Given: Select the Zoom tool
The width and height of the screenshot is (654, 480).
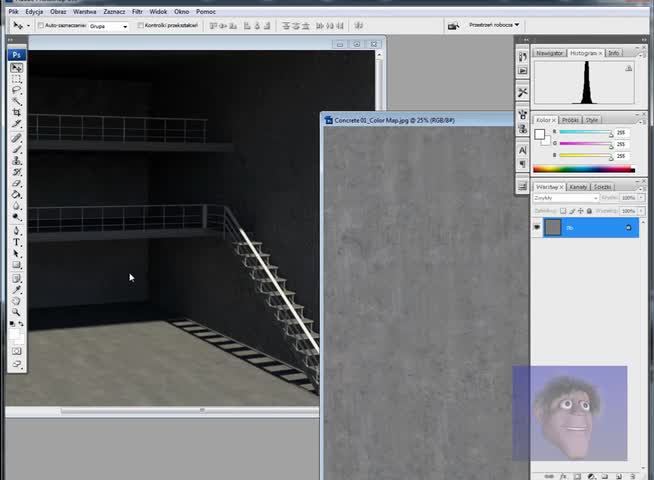Looking at the screenshot, I should pyautogui.click(x=17, y=312).
